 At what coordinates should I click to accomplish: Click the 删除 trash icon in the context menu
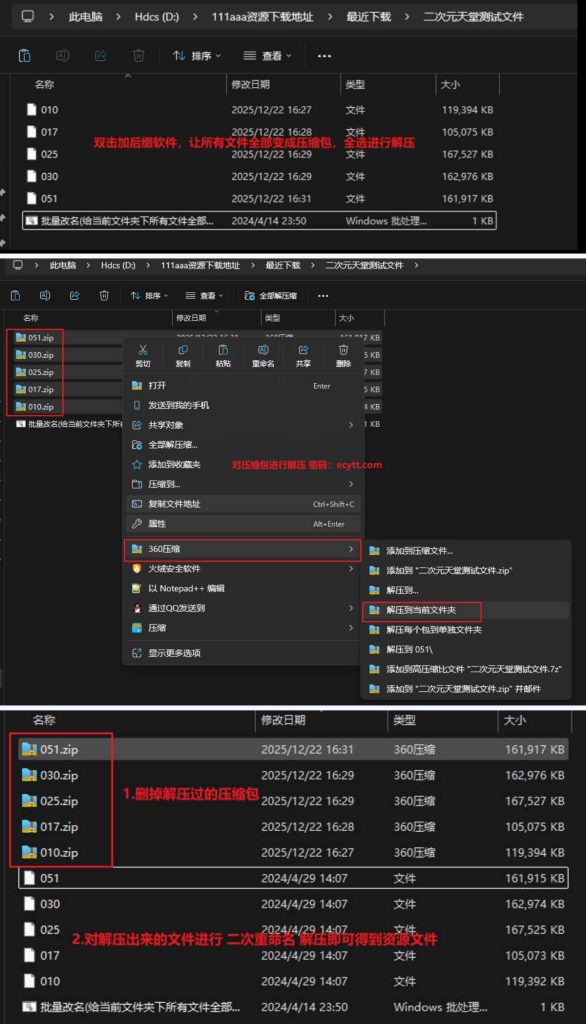pyautogui.click(x=343, y=350)
